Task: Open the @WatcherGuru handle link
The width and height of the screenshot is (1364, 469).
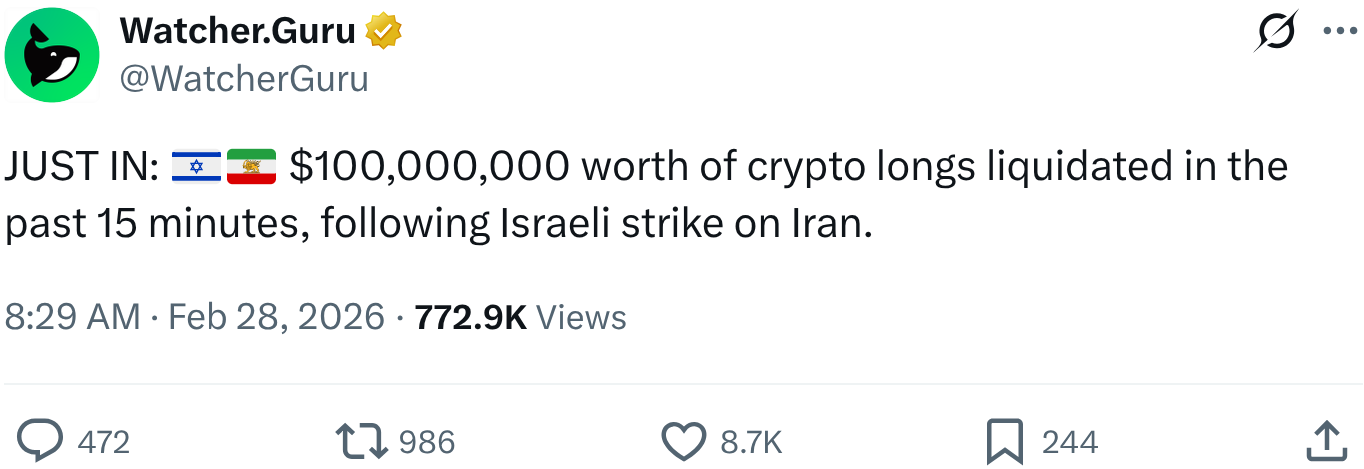Action: tap(244, 79)
